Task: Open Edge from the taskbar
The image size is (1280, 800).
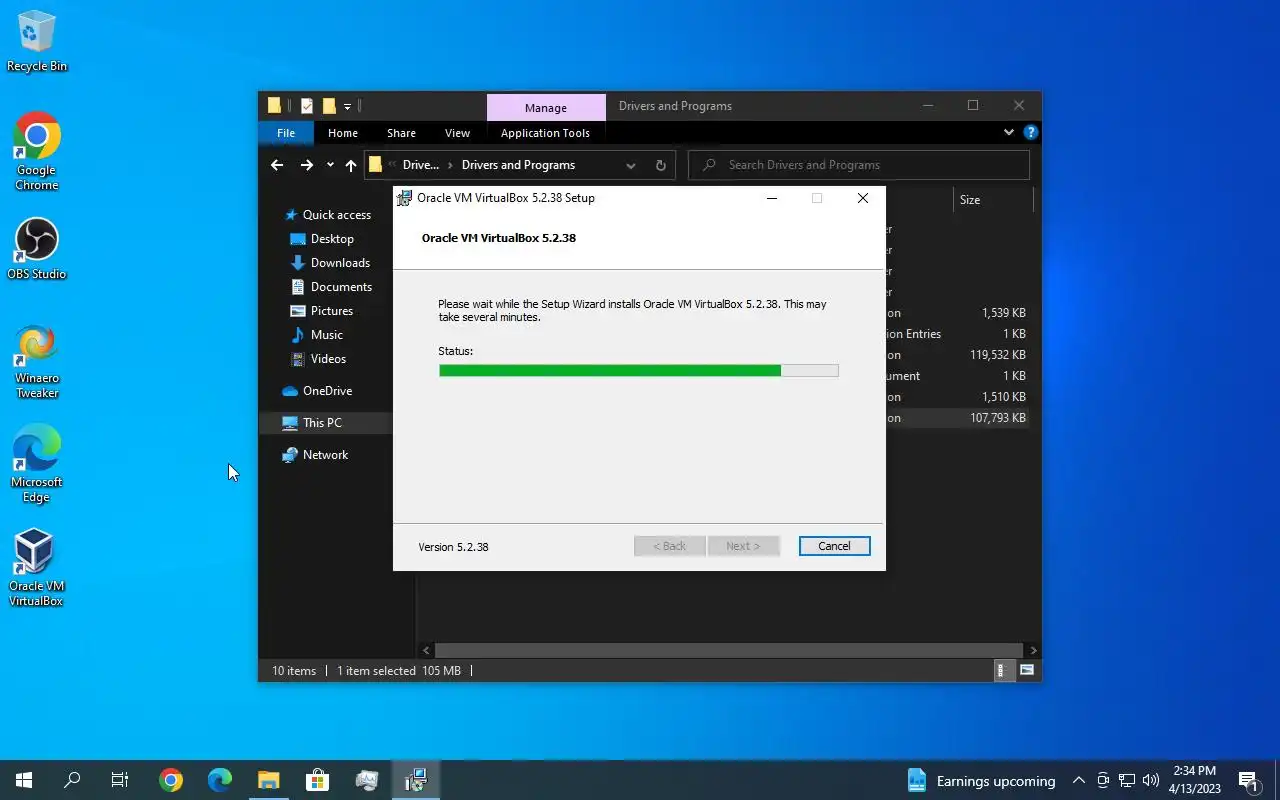Action: click(220, 780)
